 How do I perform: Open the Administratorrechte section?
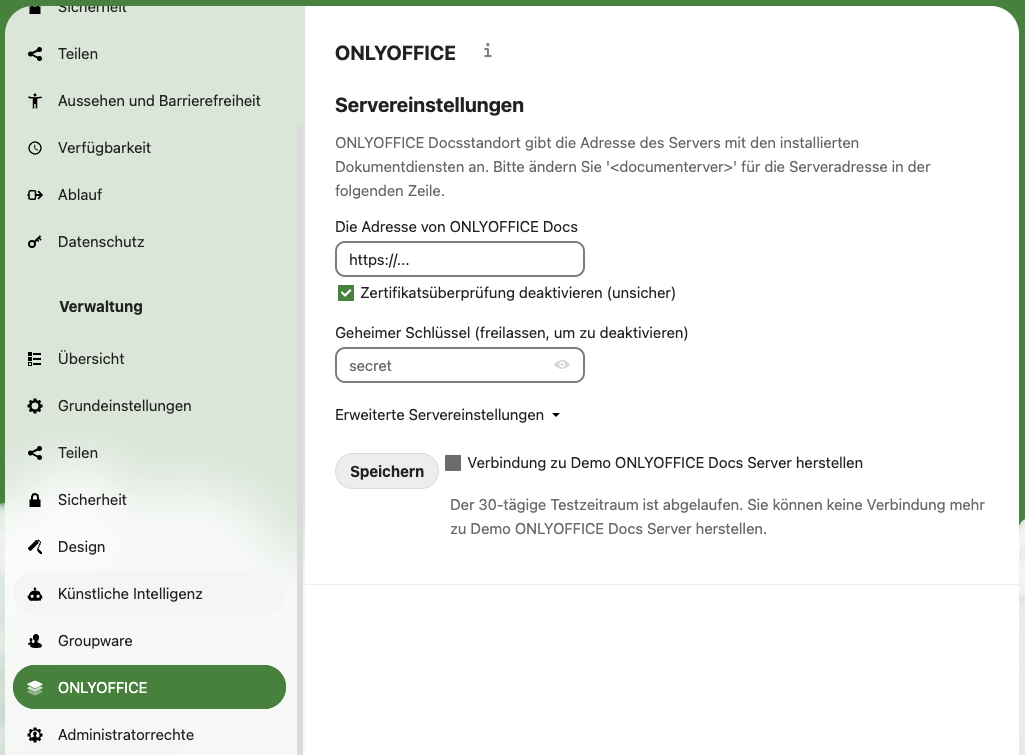click(149, 735)
